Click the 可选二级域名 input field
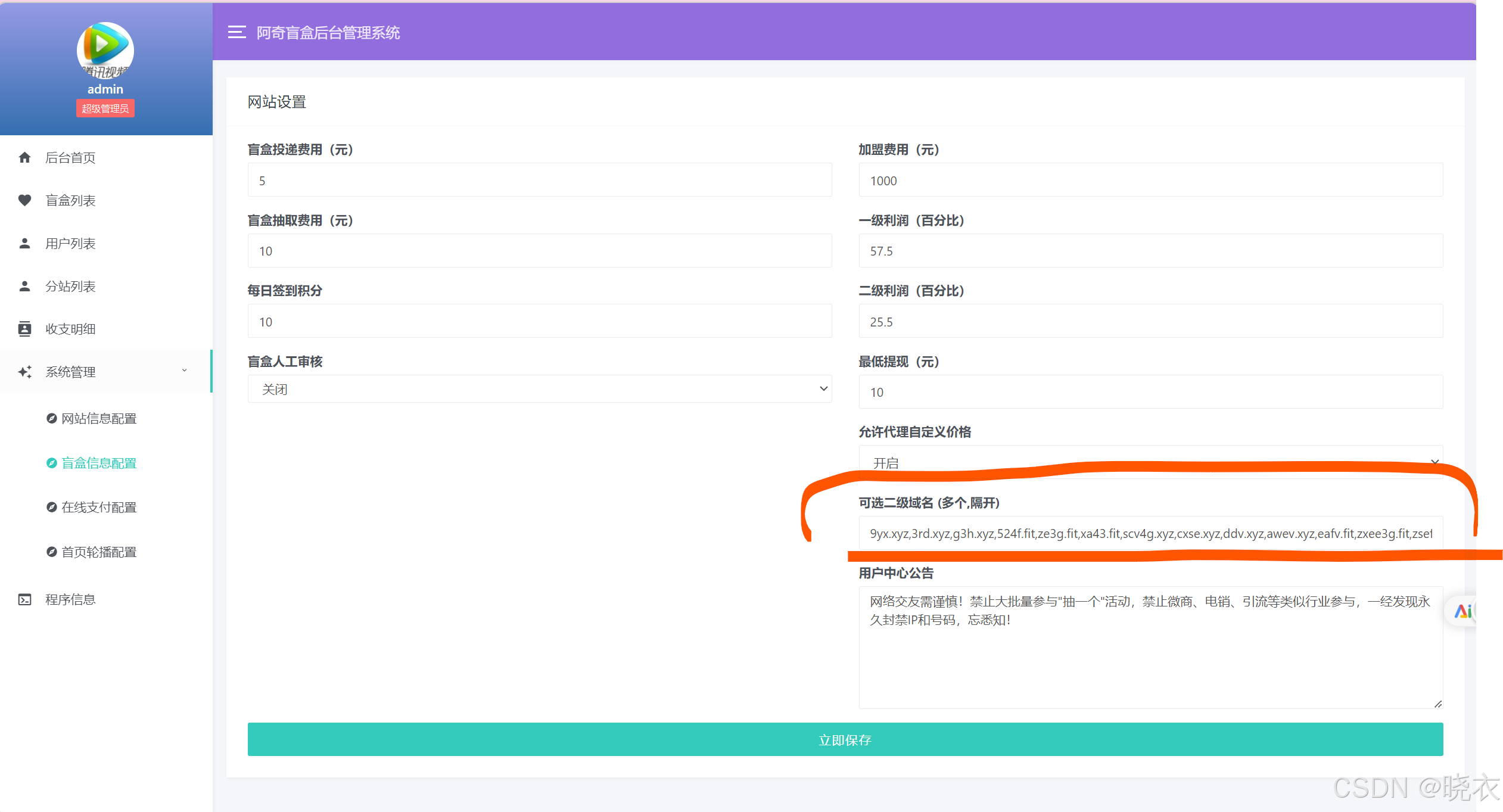Screen dimensions: 1503x812 point(1150,533)
